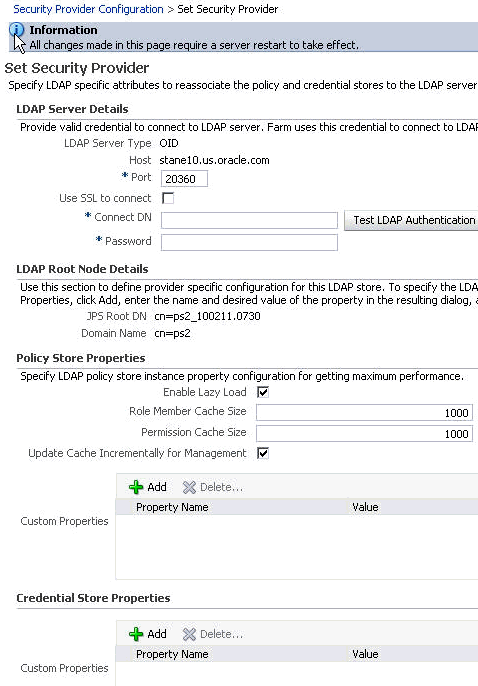
Task: Uncheck the Enable Lazy Load checkbox
Action: click(x=263, y=392)
